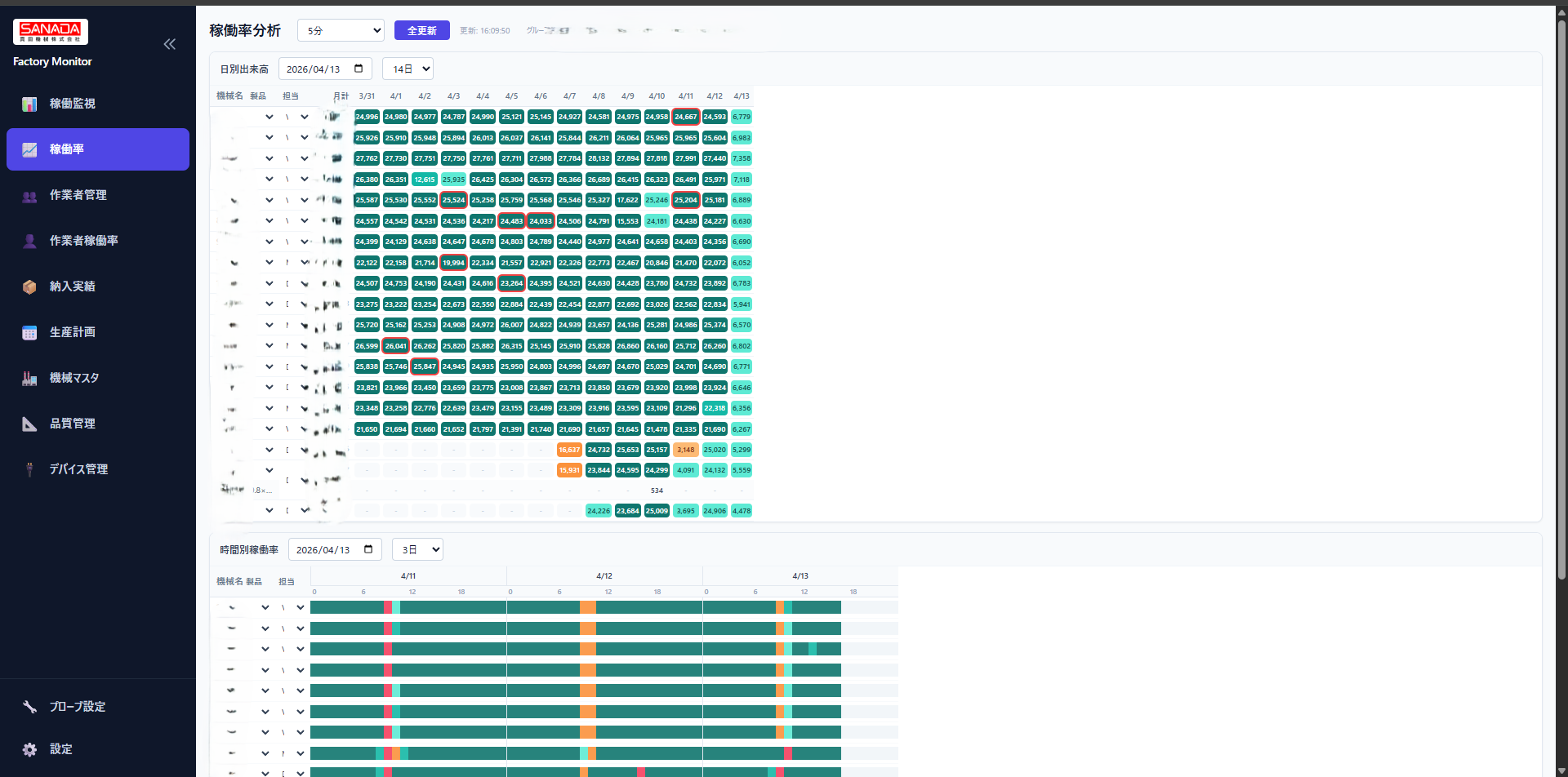
Task: Expand the 14日 range dropdown
Action: point(408,69)
